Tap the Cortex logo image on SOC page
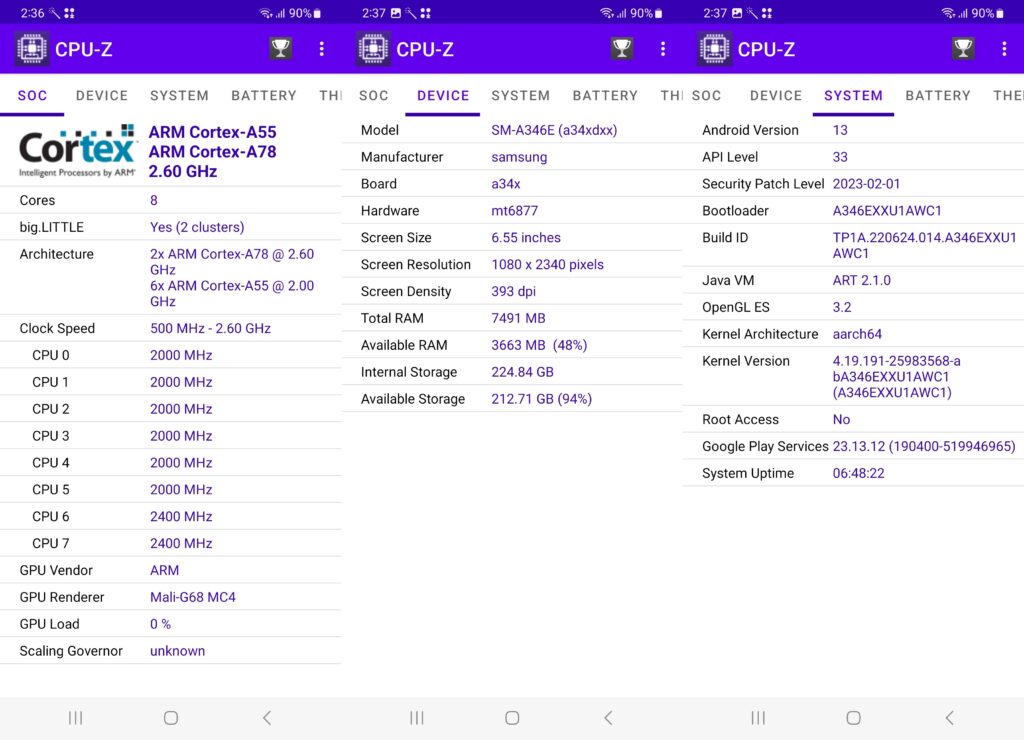1024x740 pixels. (x=77, y=151)
